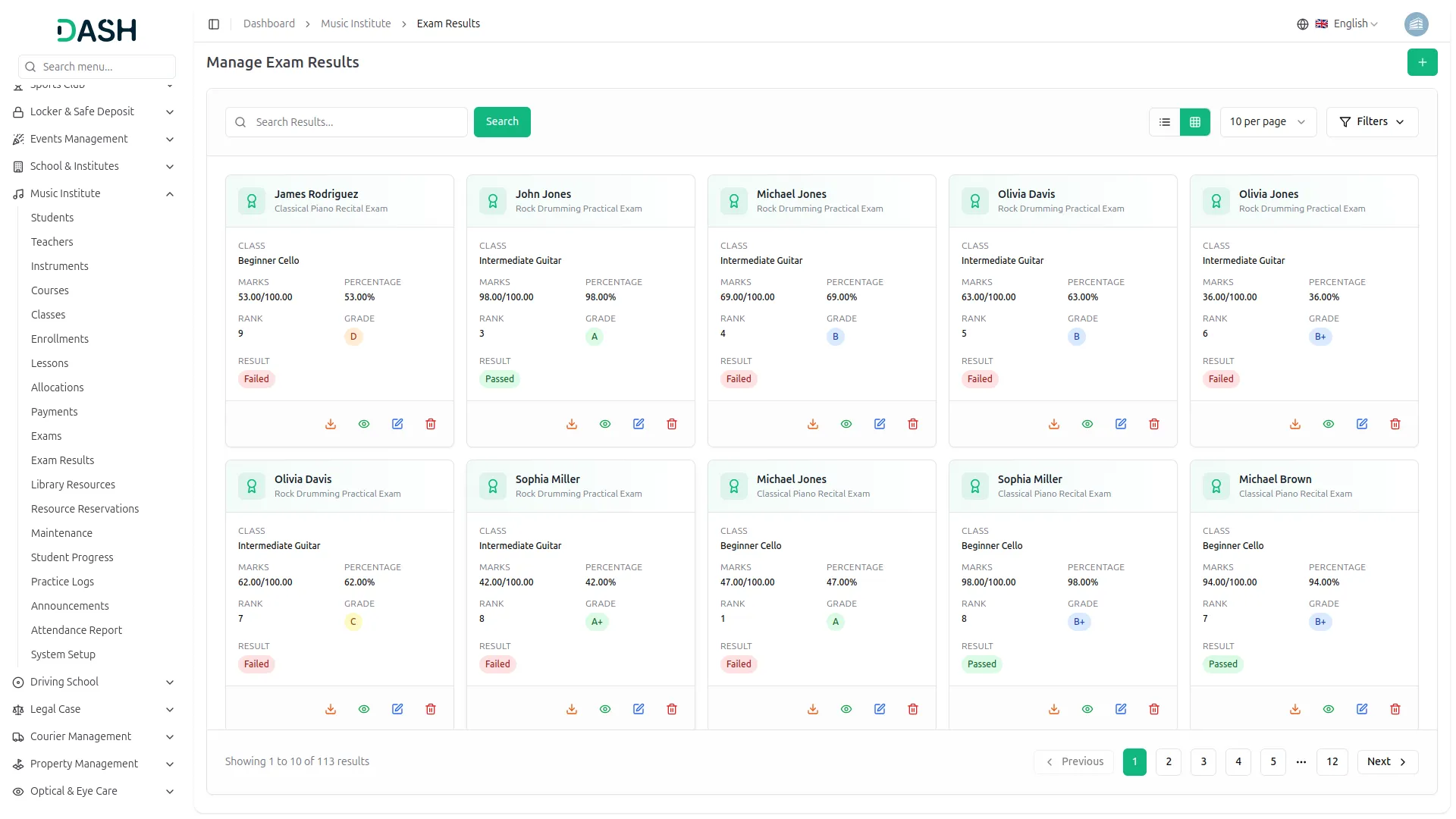Expand the Filters dropdown

click(x=1372, y=122)
